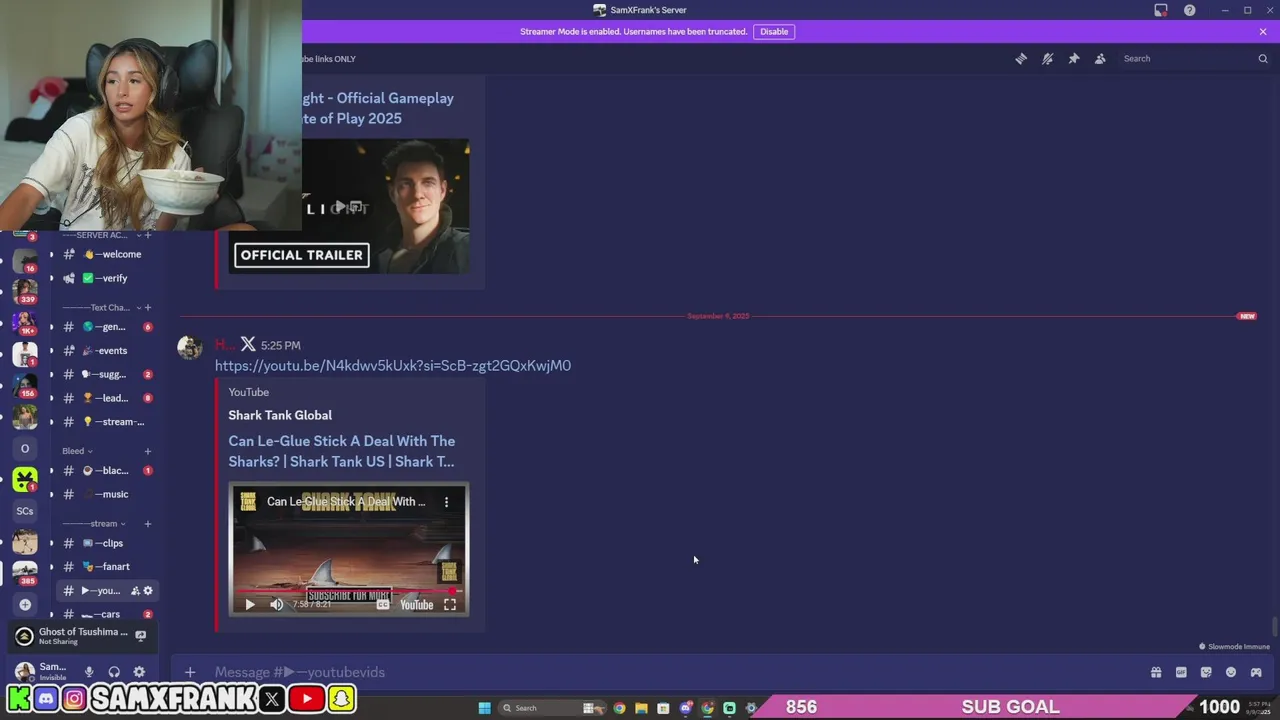Open the GIF picker
Image resolution: width=1280 pixels, height=720 pixels.
pyautogui.click(x=1181, y=672)
